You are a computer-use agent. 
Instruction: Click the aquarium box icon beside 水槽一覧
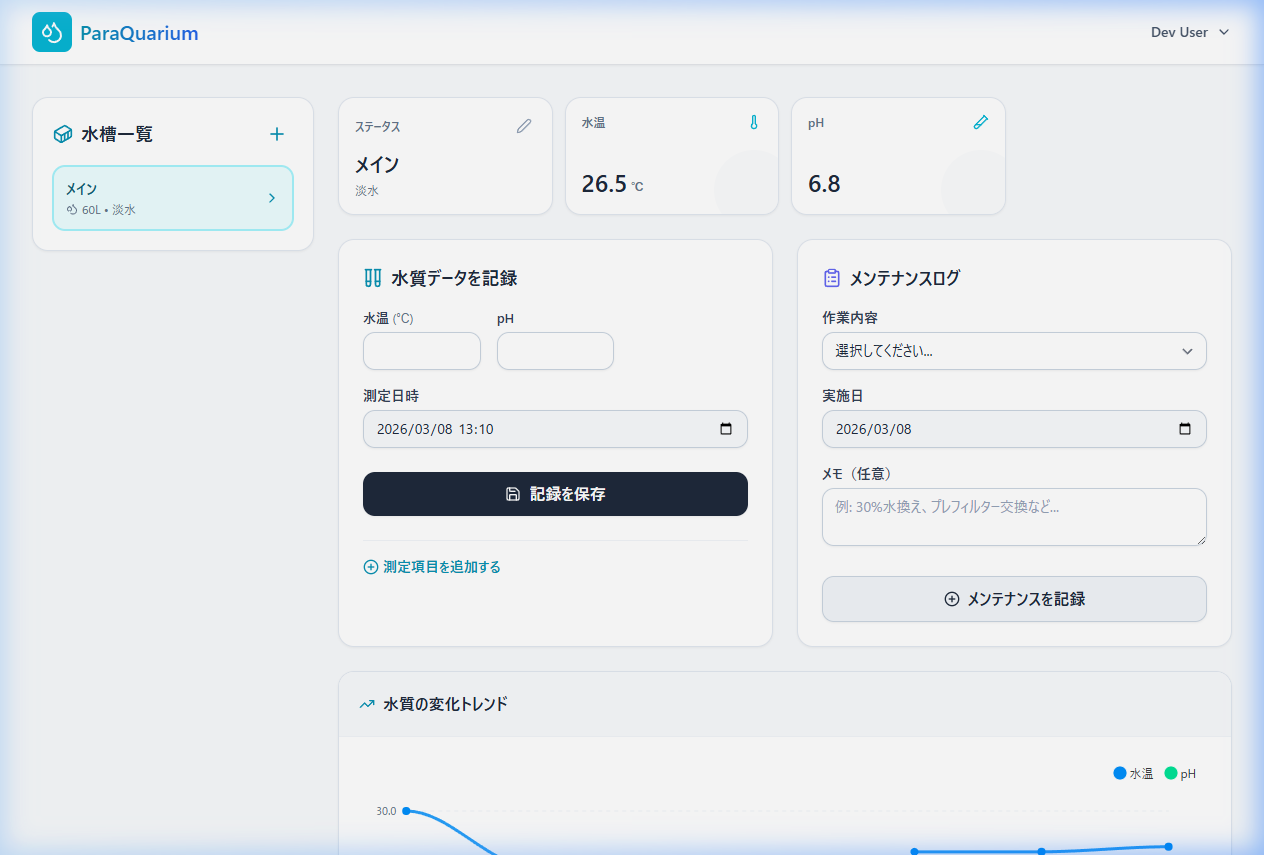(64, 133)
